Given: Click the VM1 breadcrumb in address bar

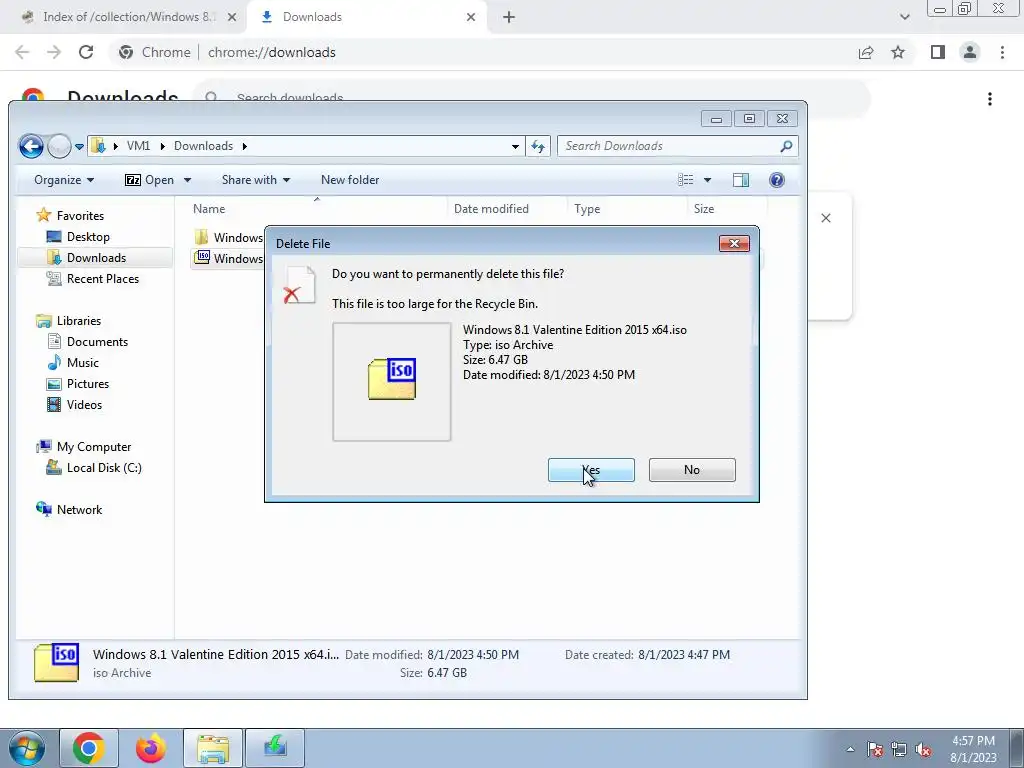Looking at the screenshot, I should [x=138, y=146].
